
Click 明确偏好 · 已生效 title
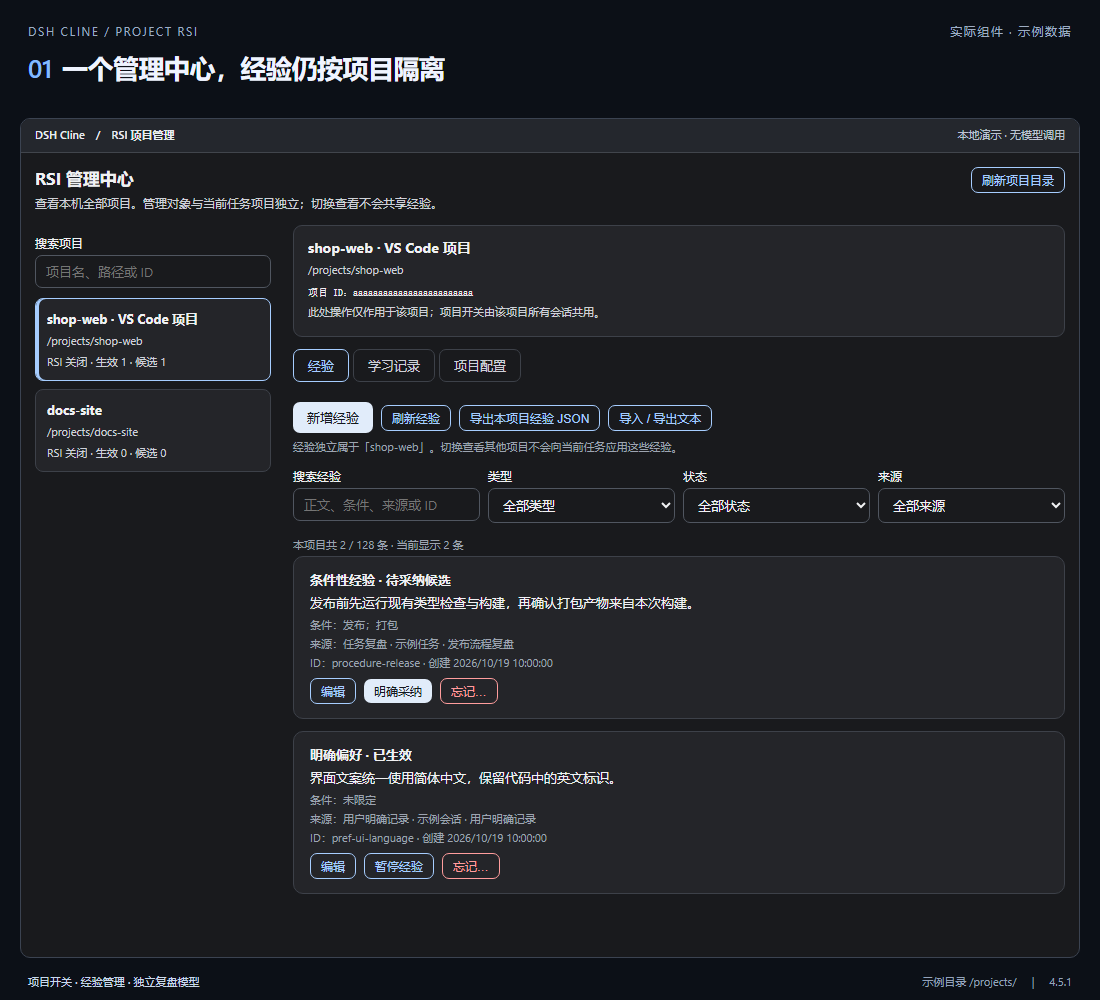click(x=361, y=755)
